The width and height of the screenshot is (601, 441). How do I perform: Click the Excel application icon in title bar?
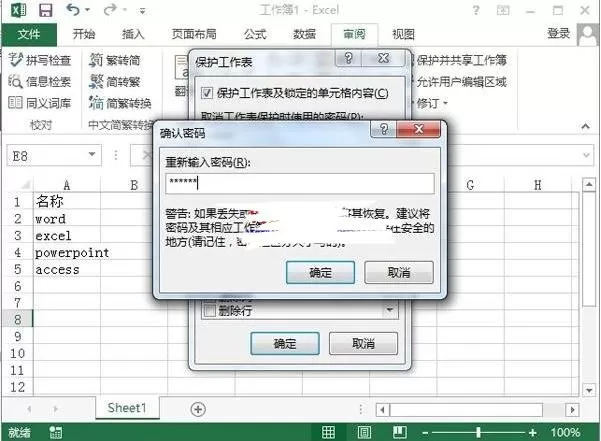[x=18, y=10]
